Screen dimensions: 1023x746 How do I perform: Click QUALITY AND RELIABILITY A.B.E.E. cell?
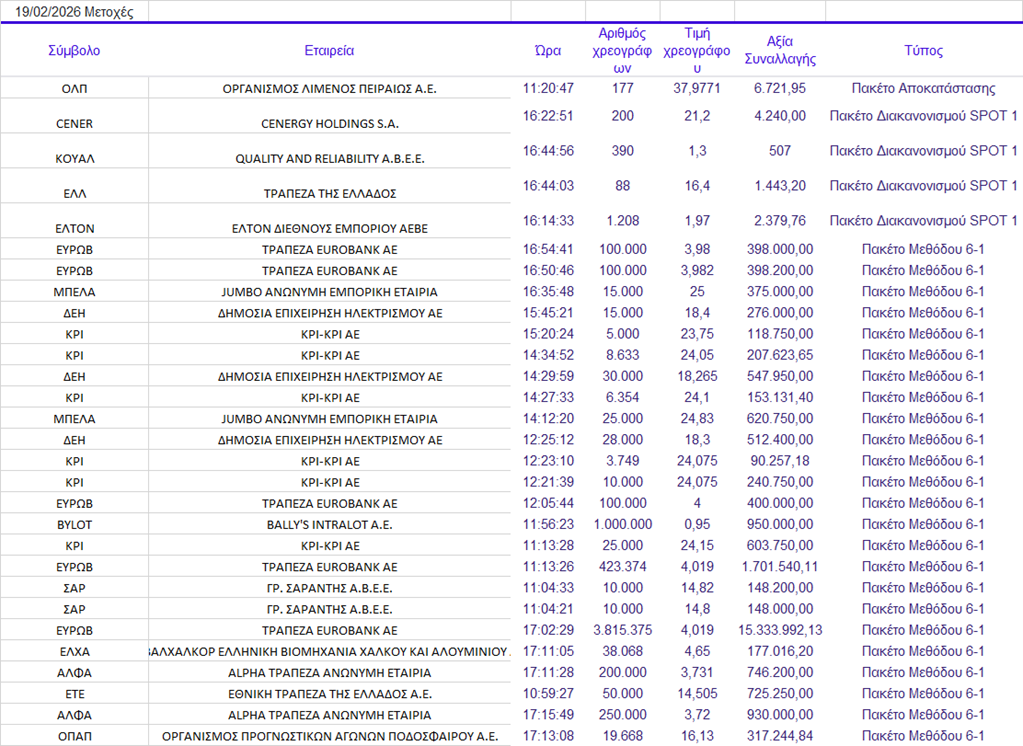click(329, 158)
